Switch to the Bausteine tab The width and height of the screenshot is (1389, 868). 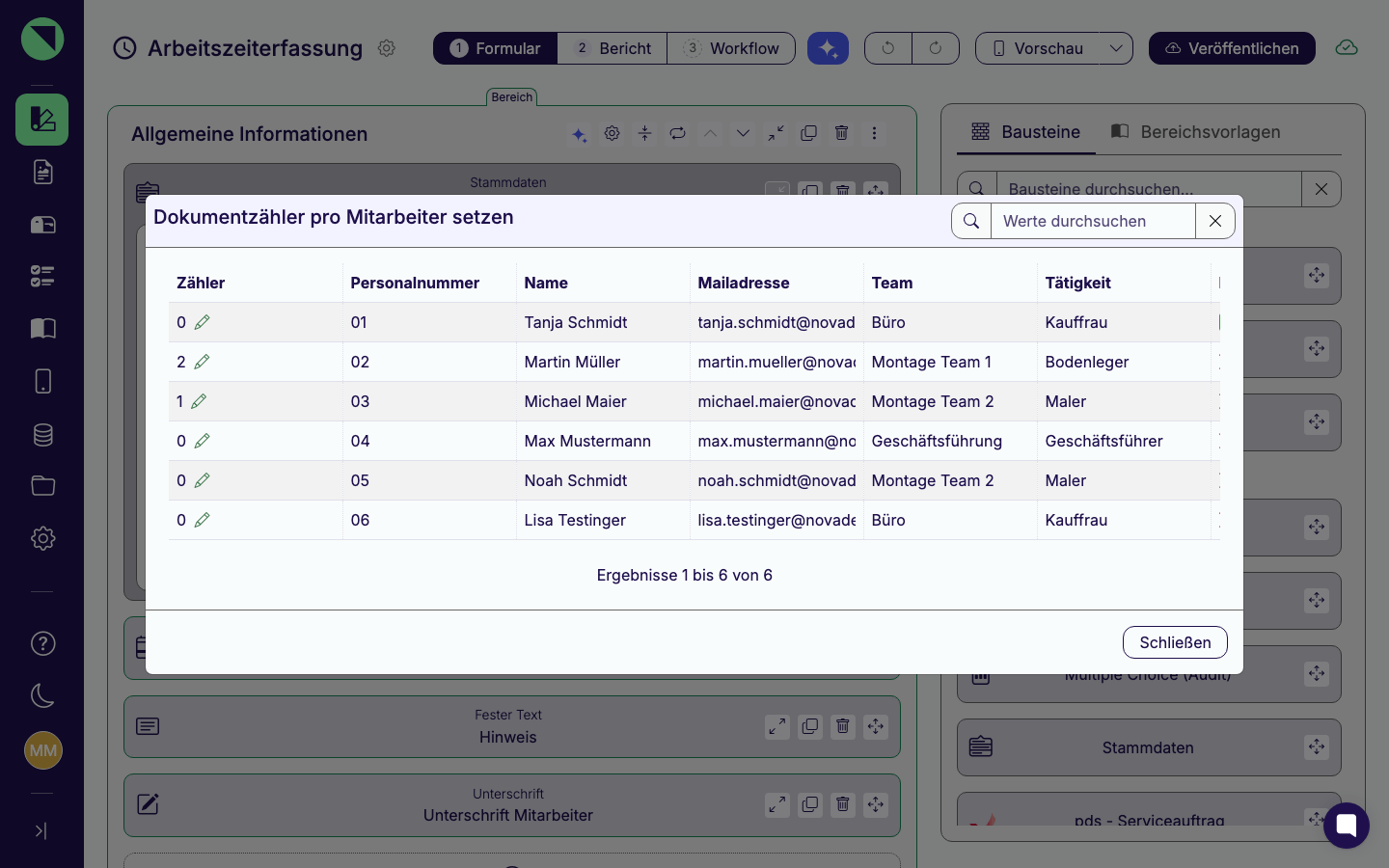click(x=1025, y=132)
